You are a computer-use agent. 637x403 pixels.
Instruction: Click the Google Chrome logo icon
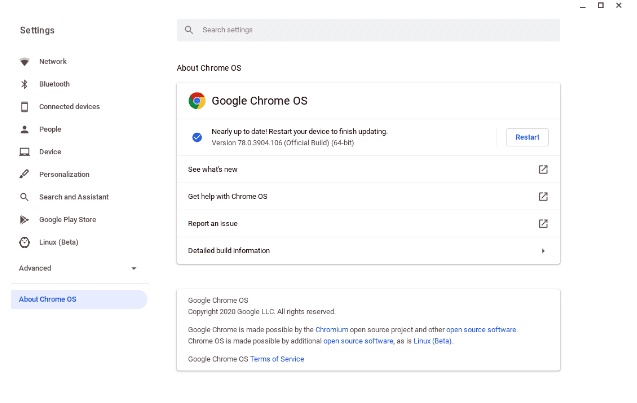pyautogui.click(x=197, y=101)
